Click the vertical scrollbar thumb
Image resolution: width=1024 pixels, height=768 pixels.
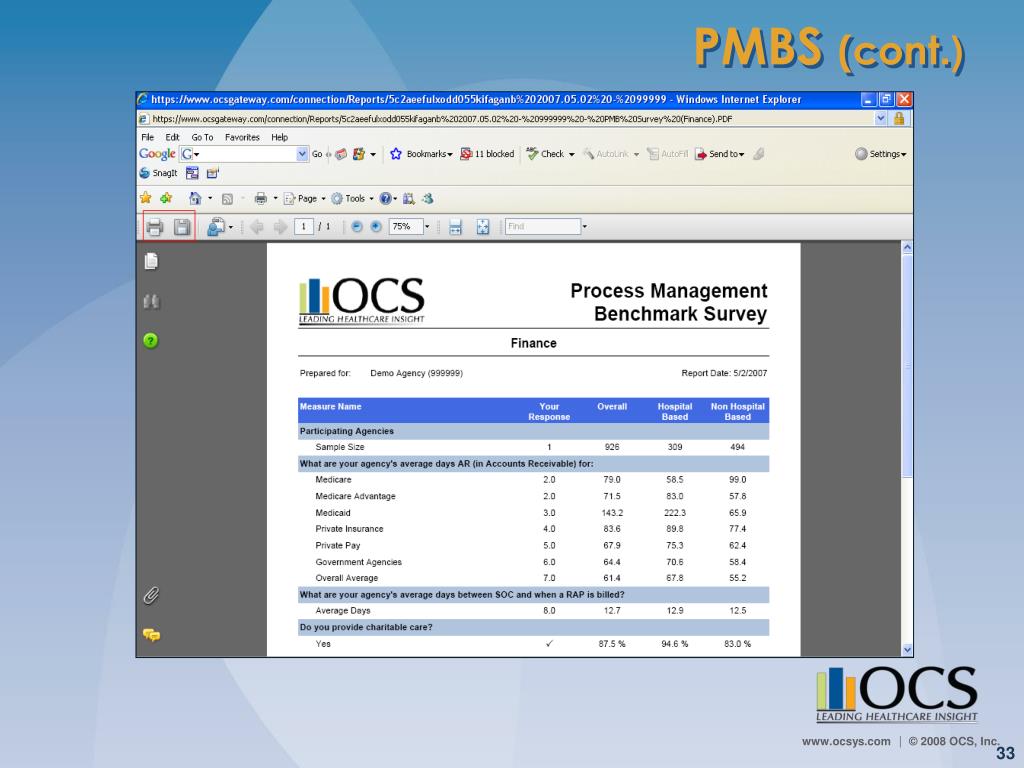coord(907,366)
